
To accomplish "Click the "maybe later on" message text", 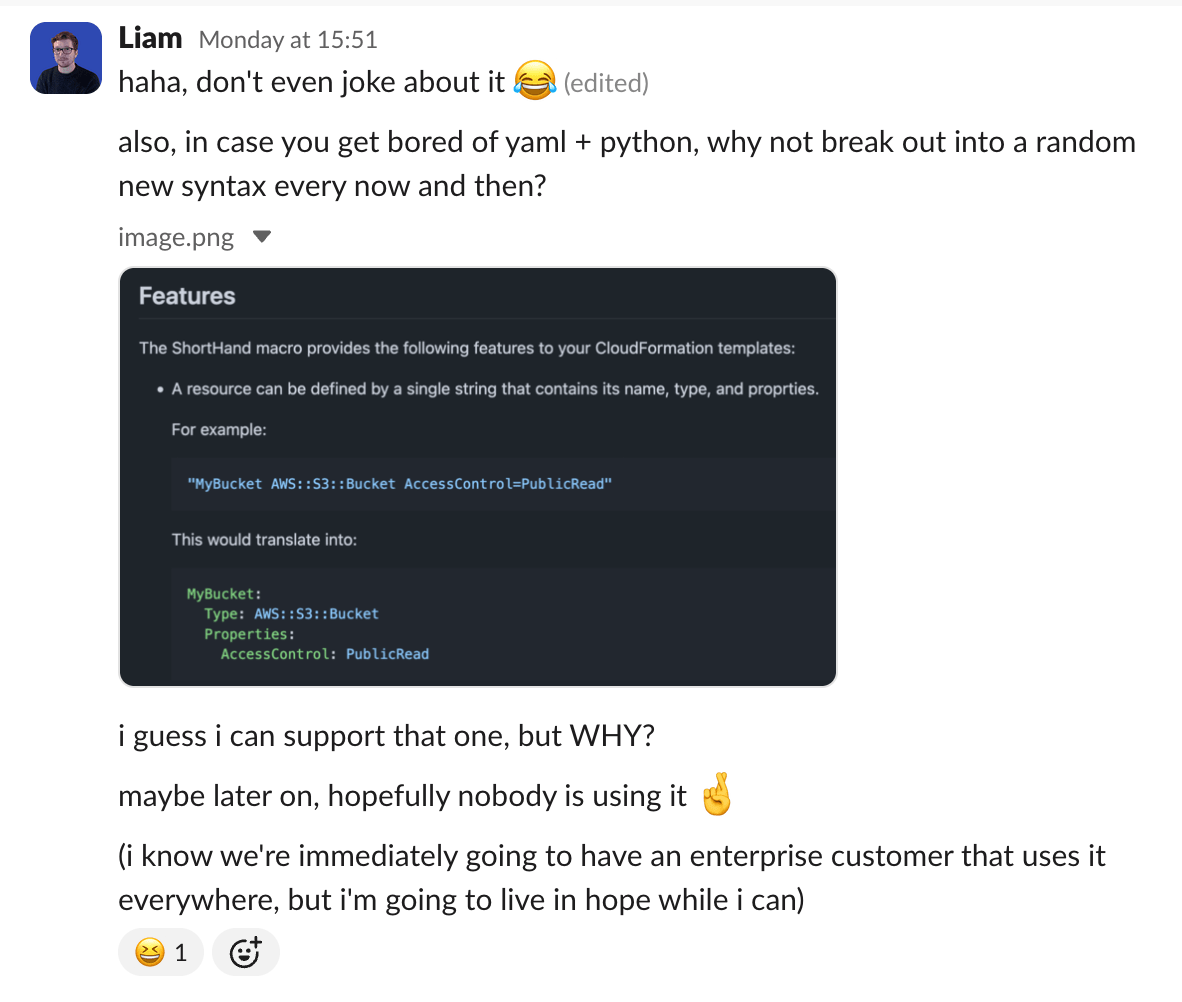I will coord(402,796).
